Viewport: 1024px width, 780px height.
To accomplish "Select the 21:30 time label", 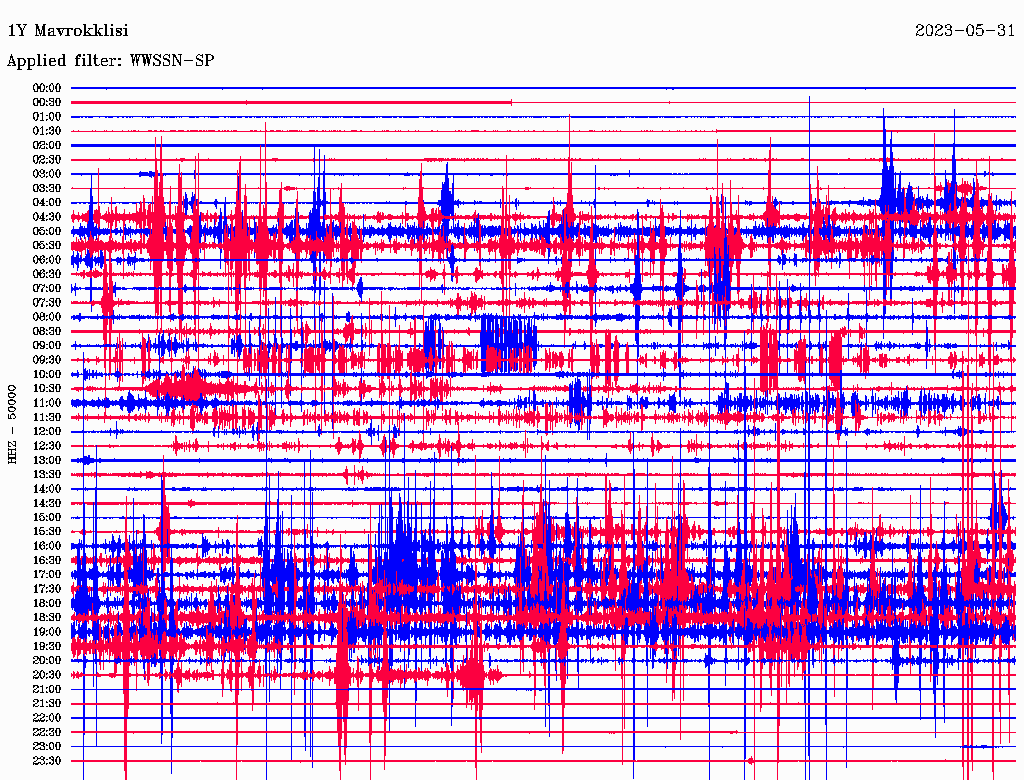I will [46, 704].
